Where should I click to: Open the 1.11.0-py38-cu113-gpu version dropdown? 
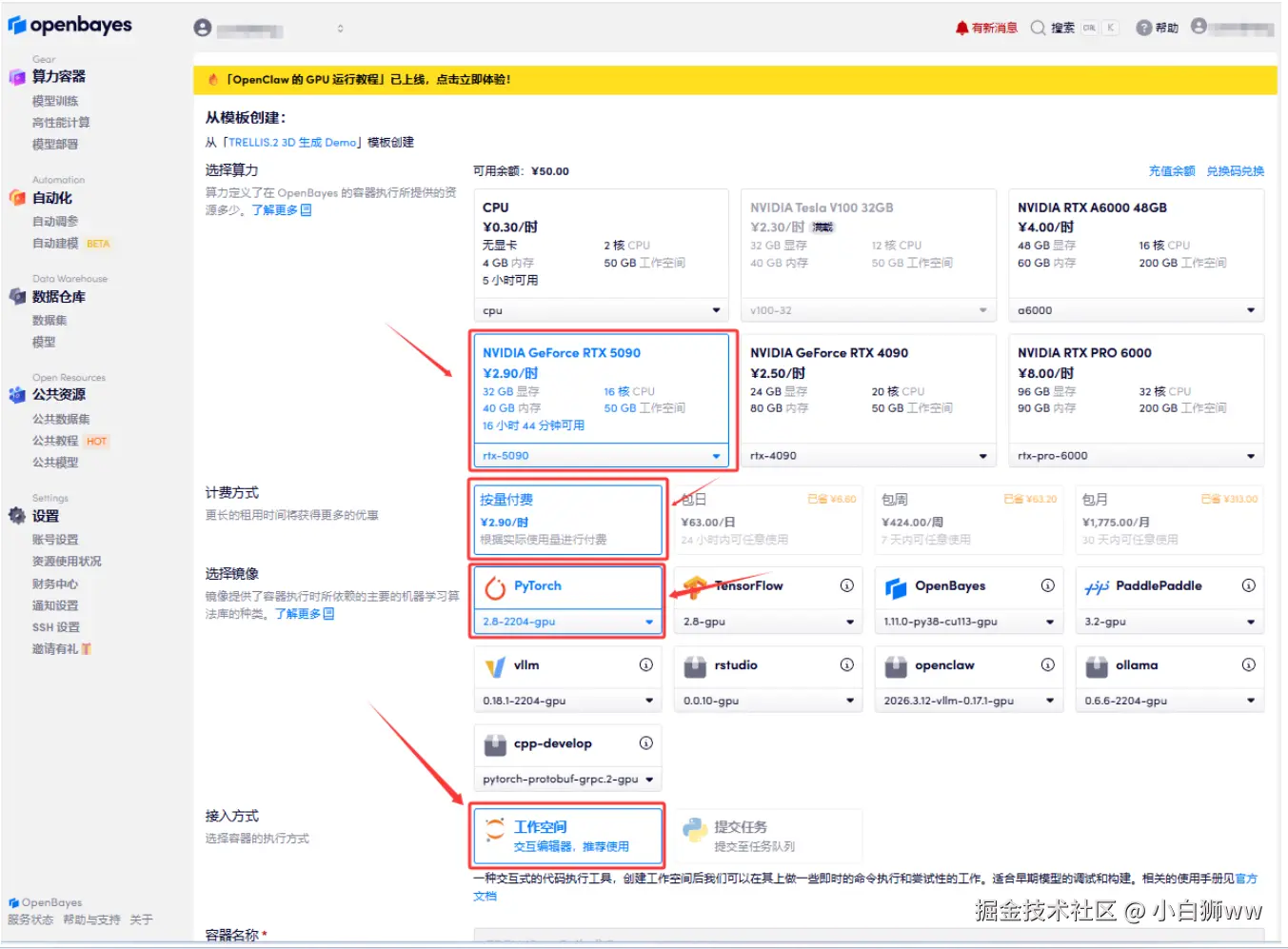(969, 622)
